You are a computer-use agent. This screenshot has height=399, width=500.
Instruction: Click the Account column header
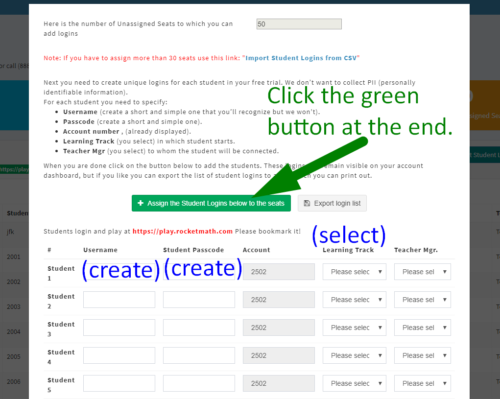pyautogui.click(x=256, y=250)
